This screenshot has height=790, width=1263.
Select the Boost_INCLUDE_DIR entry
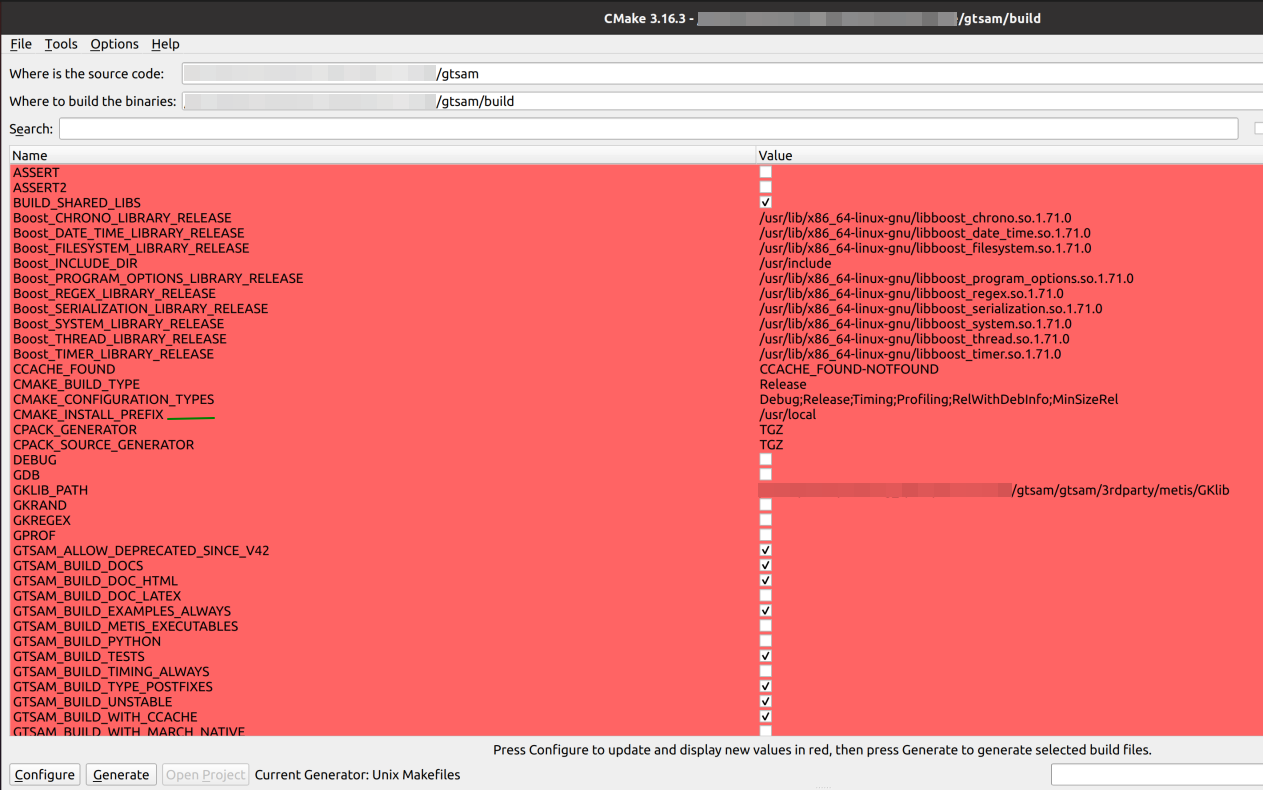[75, 263]
